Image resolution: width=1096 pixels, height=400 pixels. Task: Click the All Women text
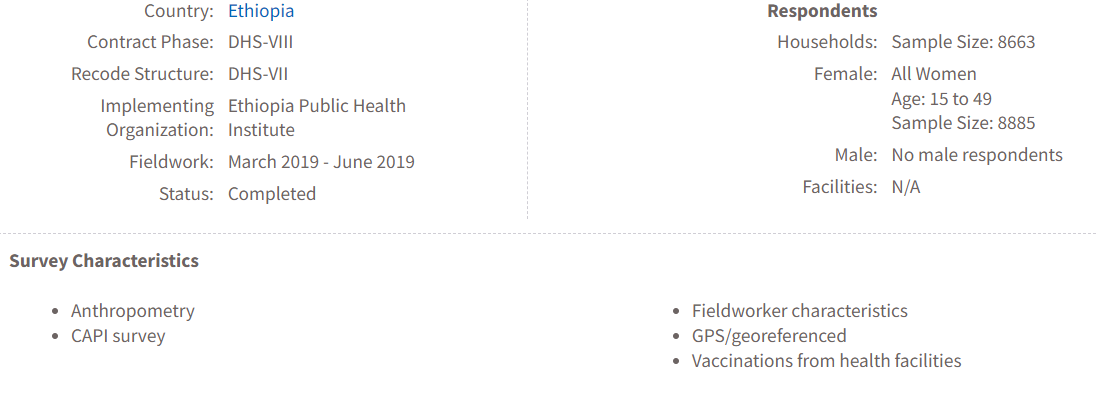tap(934, 74)
